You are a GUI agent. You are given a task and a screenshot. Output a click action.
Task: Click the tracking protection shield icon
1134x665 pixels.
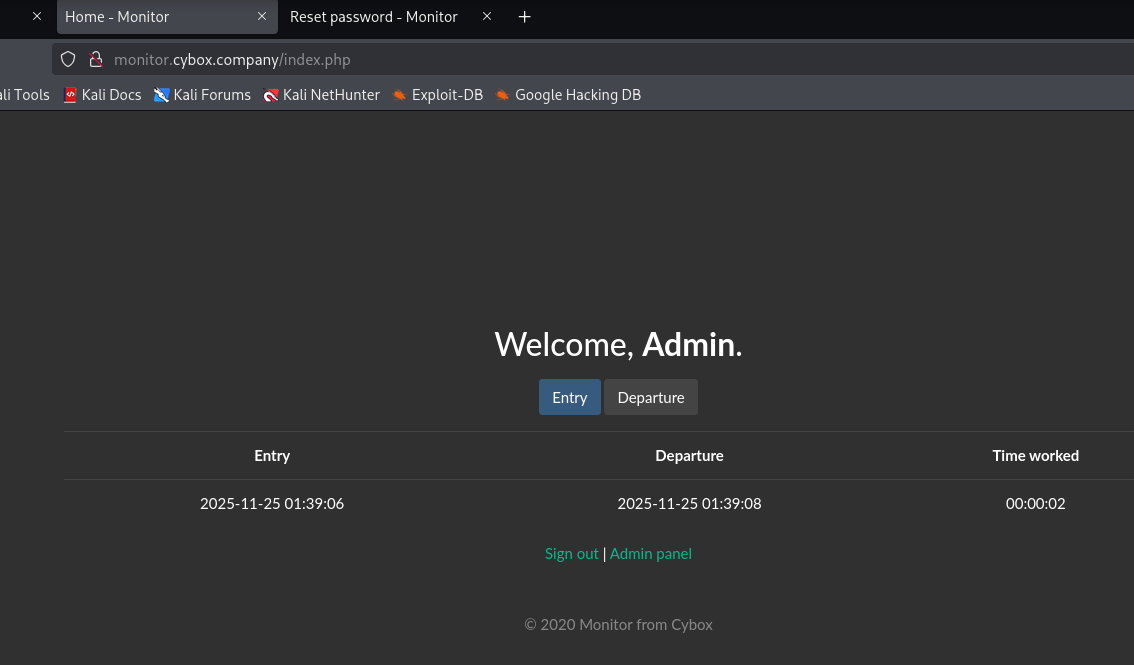(68, 59)
